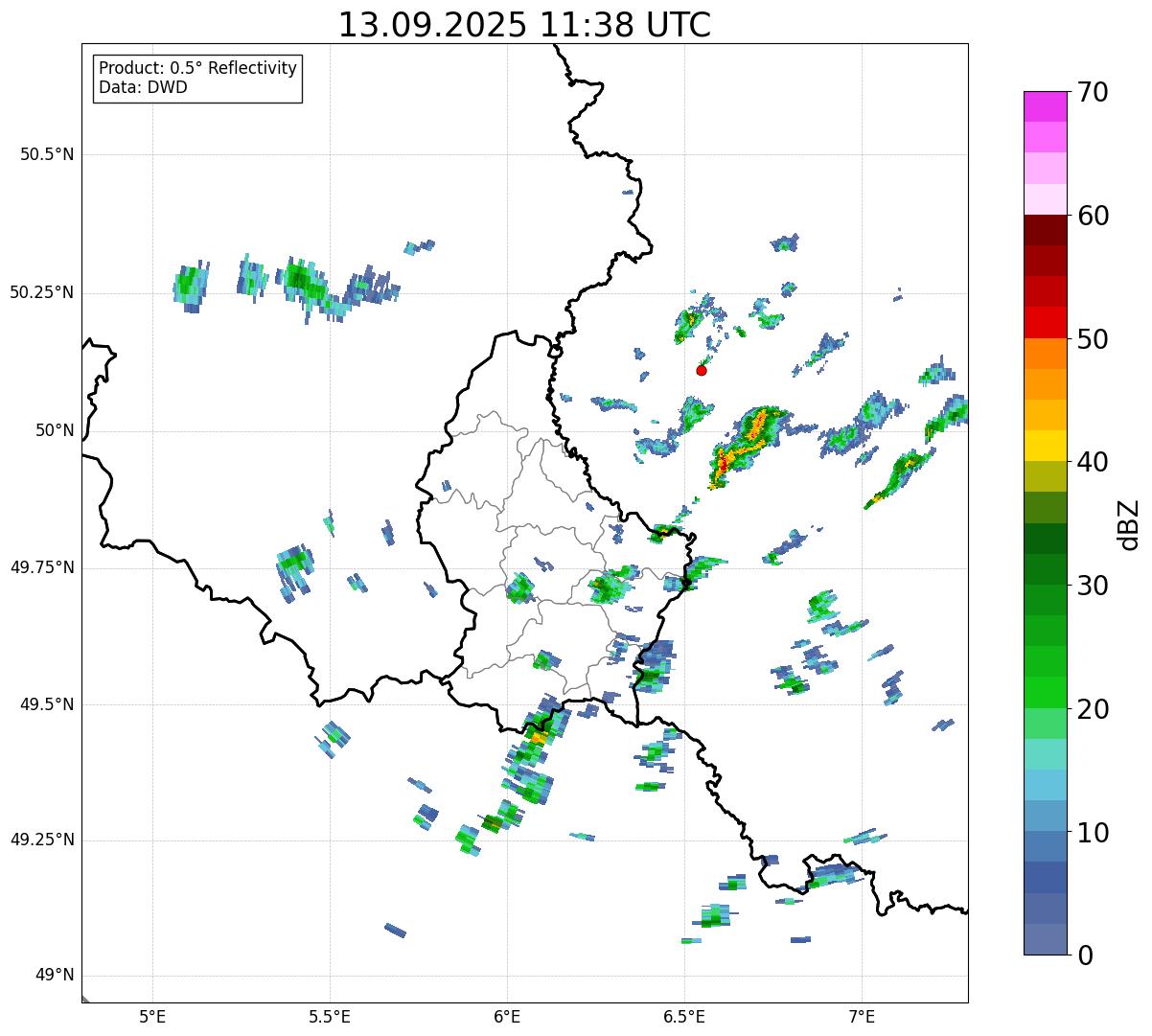Click the dBZ colorbar axis label
This screenshot has width=1152, height=1036.
pyautogui.click(x=1129, y=524)
